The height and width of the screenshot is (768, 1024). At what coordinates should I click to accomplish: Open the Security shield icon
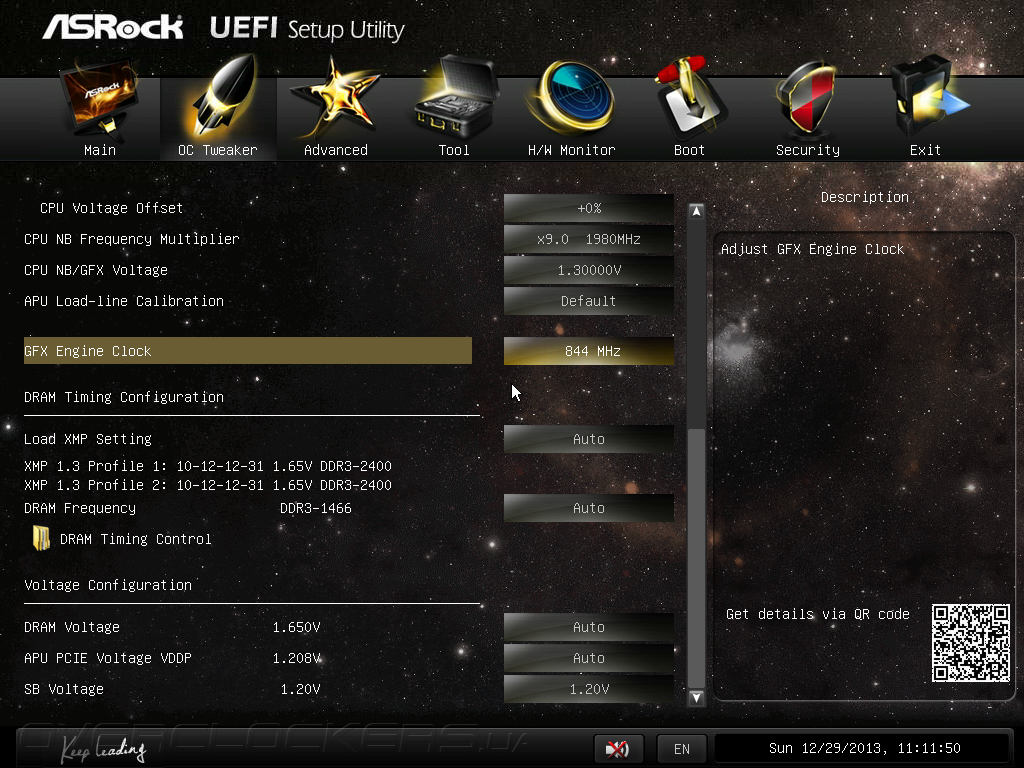[x=807, y=98]
